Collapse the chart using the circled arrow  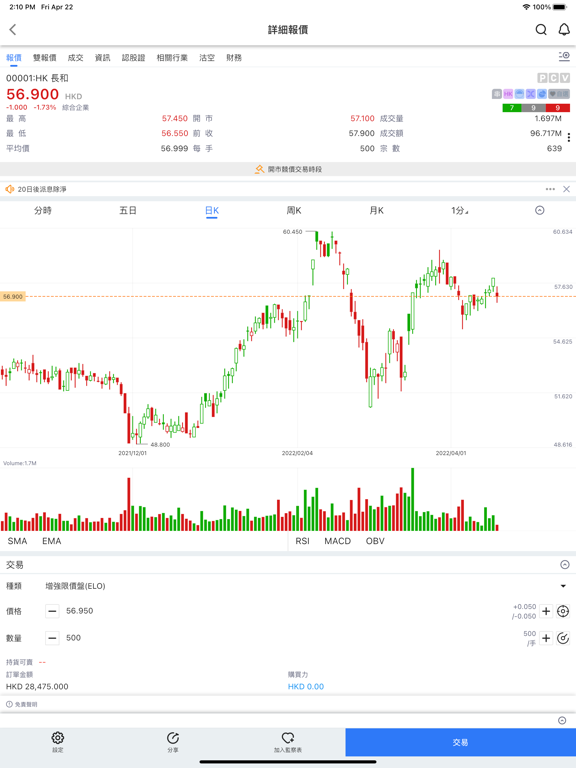pyautogui.click(x=540, y=211)
